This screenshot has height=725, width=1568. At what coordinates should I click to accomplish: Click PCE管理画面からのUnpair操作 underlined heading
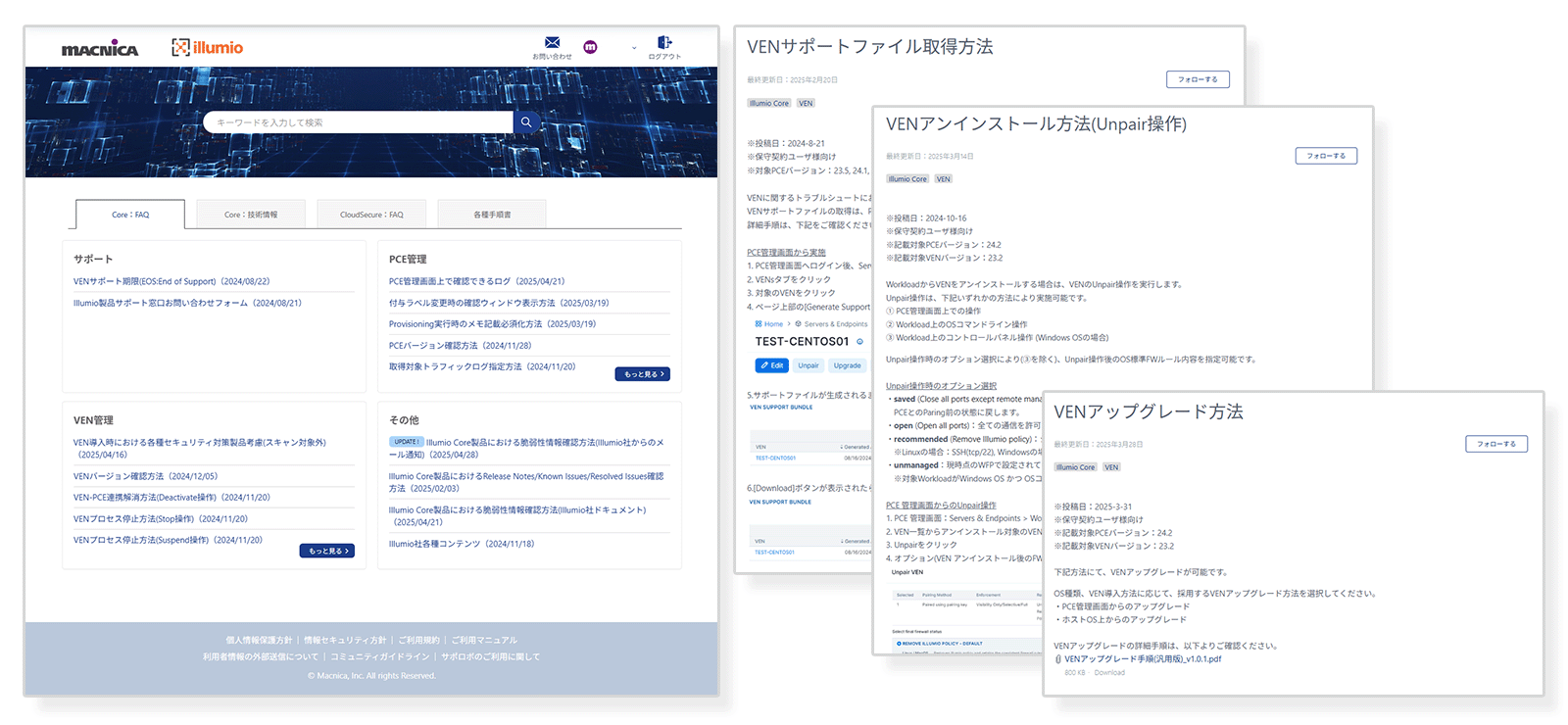point(941,506)
